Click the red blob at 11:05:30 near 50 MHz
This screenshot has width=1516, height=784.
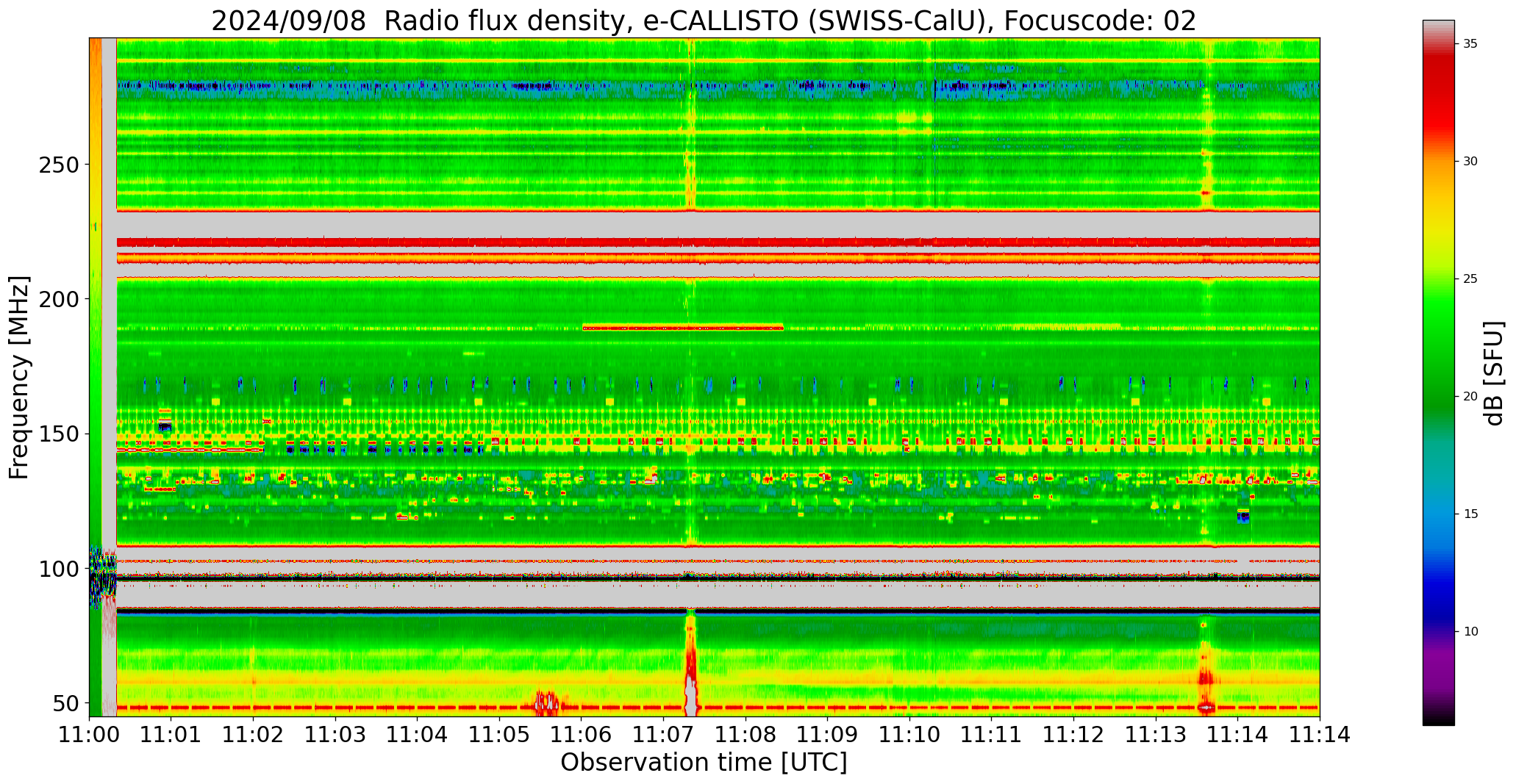point(547,703)
